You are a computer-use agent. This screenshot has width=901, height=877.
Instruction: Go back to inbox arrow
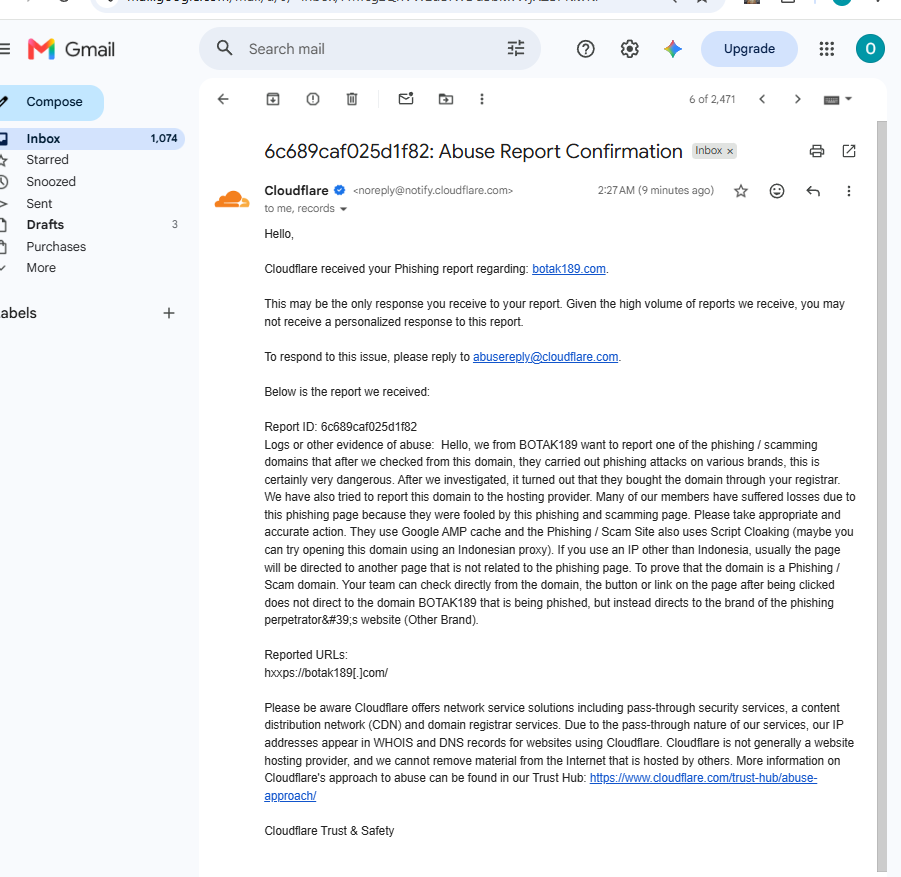223,99
